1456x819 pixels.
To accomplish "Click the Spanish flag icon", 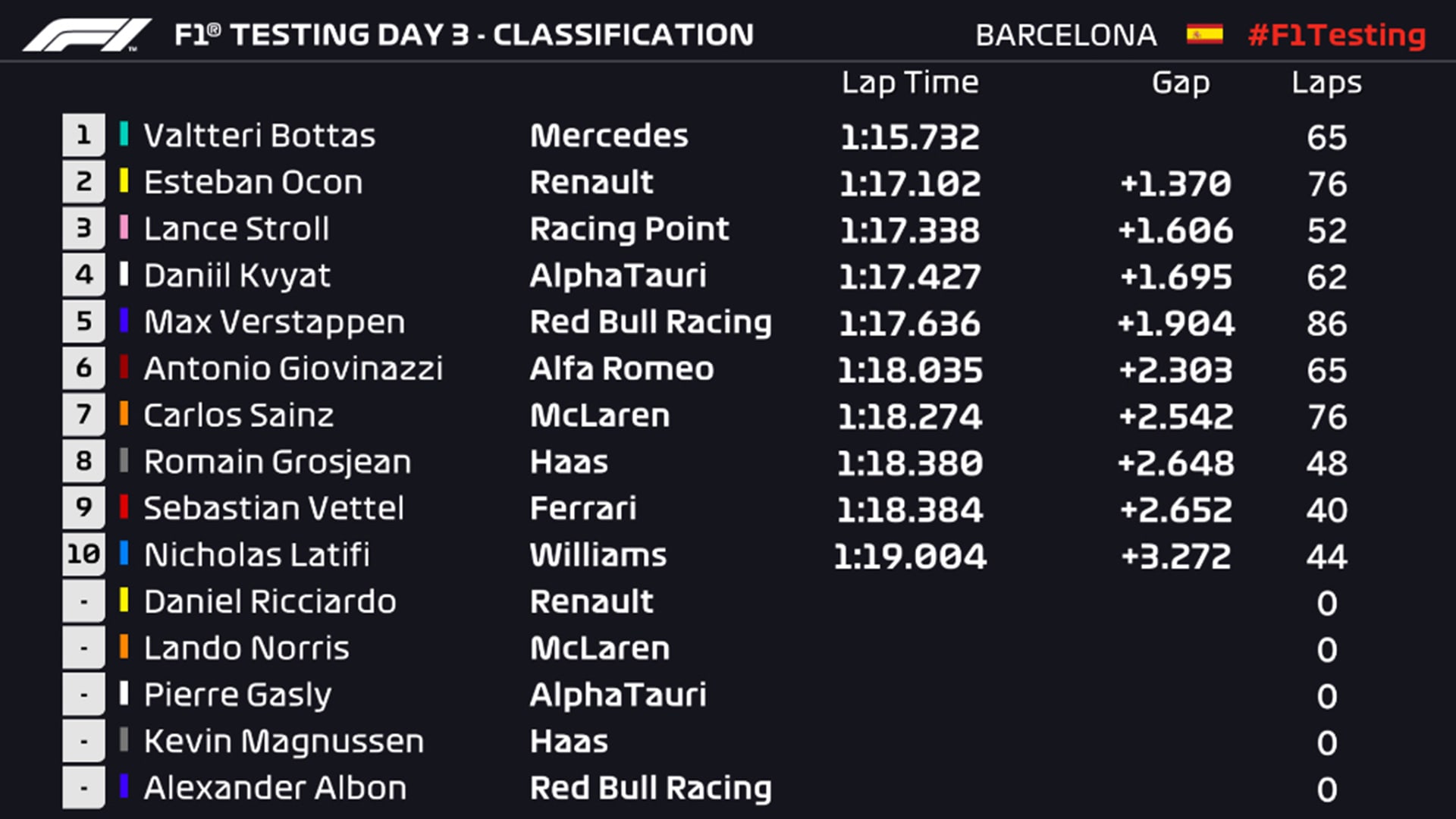I will pos(1204,35).
